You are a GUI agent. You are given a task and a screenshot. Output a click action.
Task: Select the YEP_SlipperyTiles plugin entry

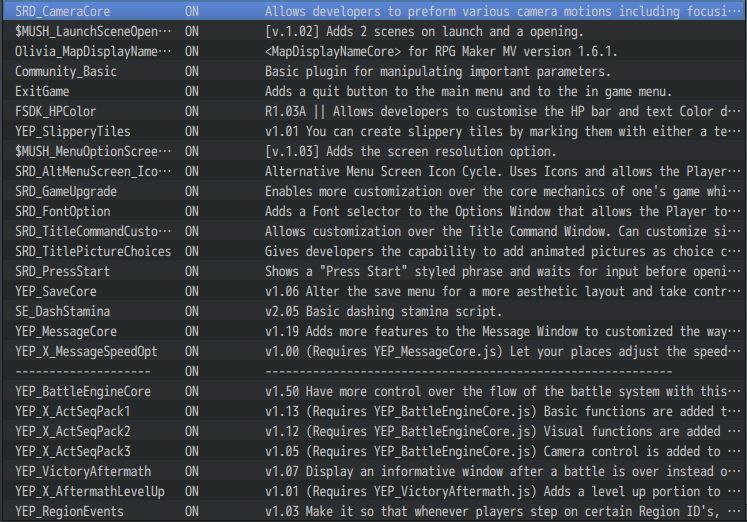point(73,132)
